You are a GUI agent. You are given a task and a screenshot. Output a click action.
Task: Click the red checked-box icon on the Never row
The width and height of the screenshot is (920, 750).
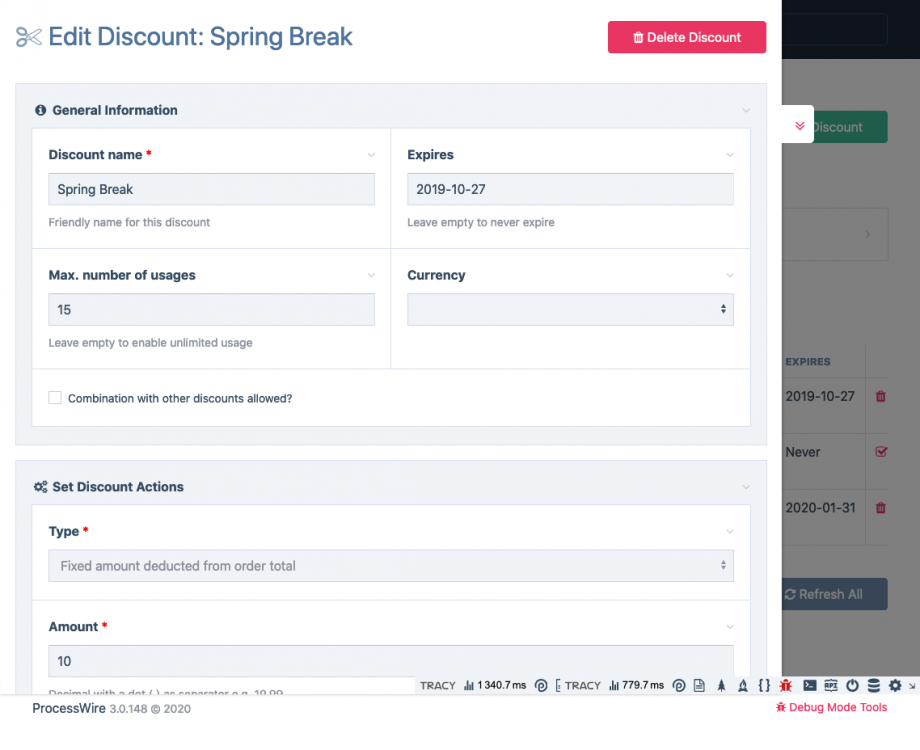[x=879, y=452]
